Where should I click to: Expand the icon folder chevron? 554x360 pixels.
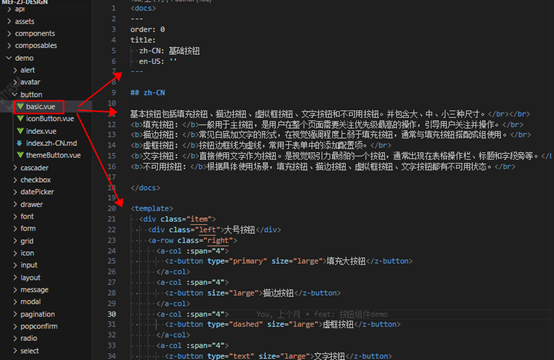(x=15, y=253)
